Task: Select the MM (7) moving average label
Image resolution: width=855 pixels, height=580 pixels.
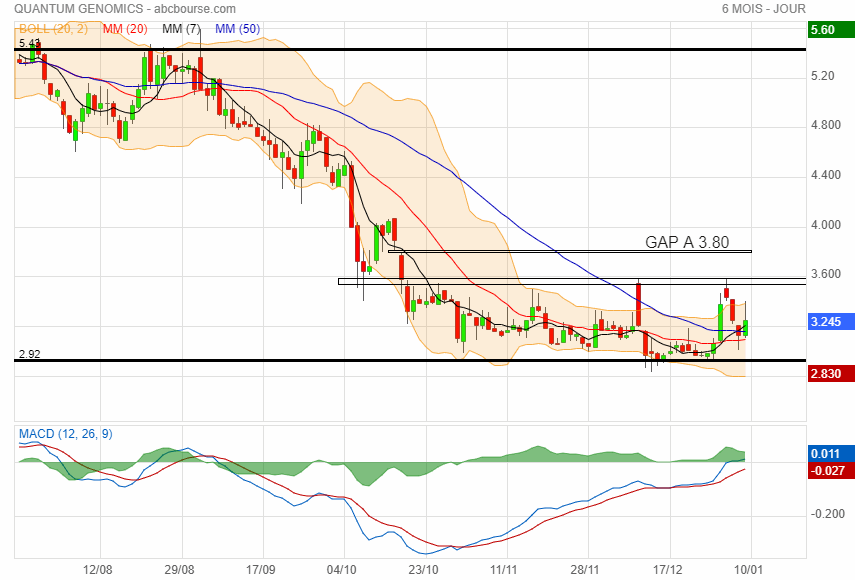Action: (182, 29)
